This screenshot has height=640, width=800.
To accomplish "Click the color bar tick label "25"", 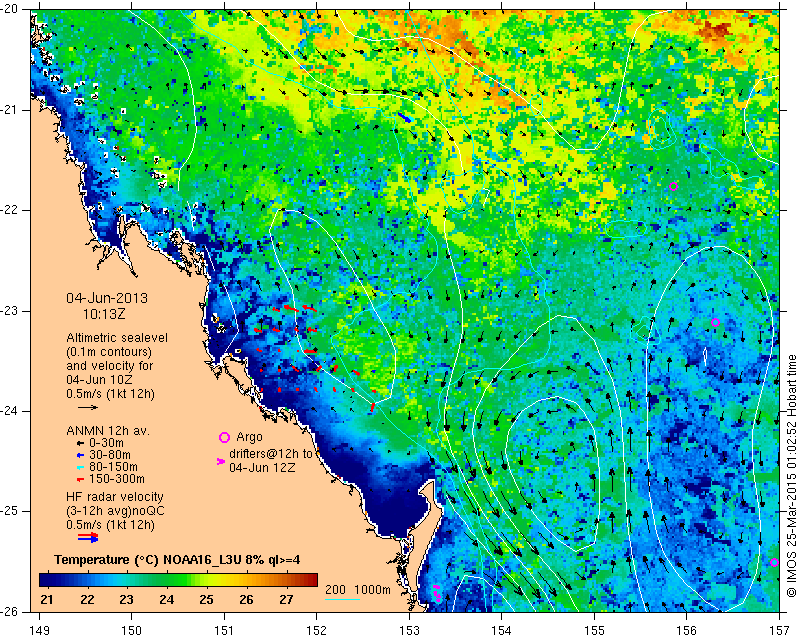I will coord(206,599).
